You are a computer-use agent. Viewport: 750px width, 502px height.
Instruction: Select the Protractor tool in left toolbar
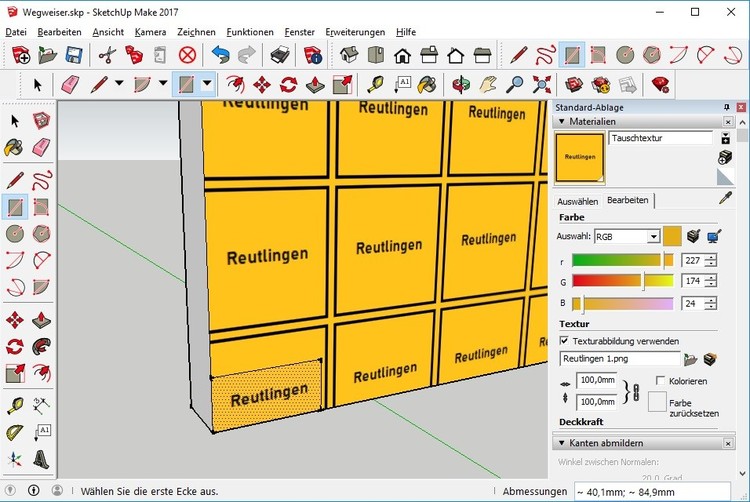(x=15, y=433)
